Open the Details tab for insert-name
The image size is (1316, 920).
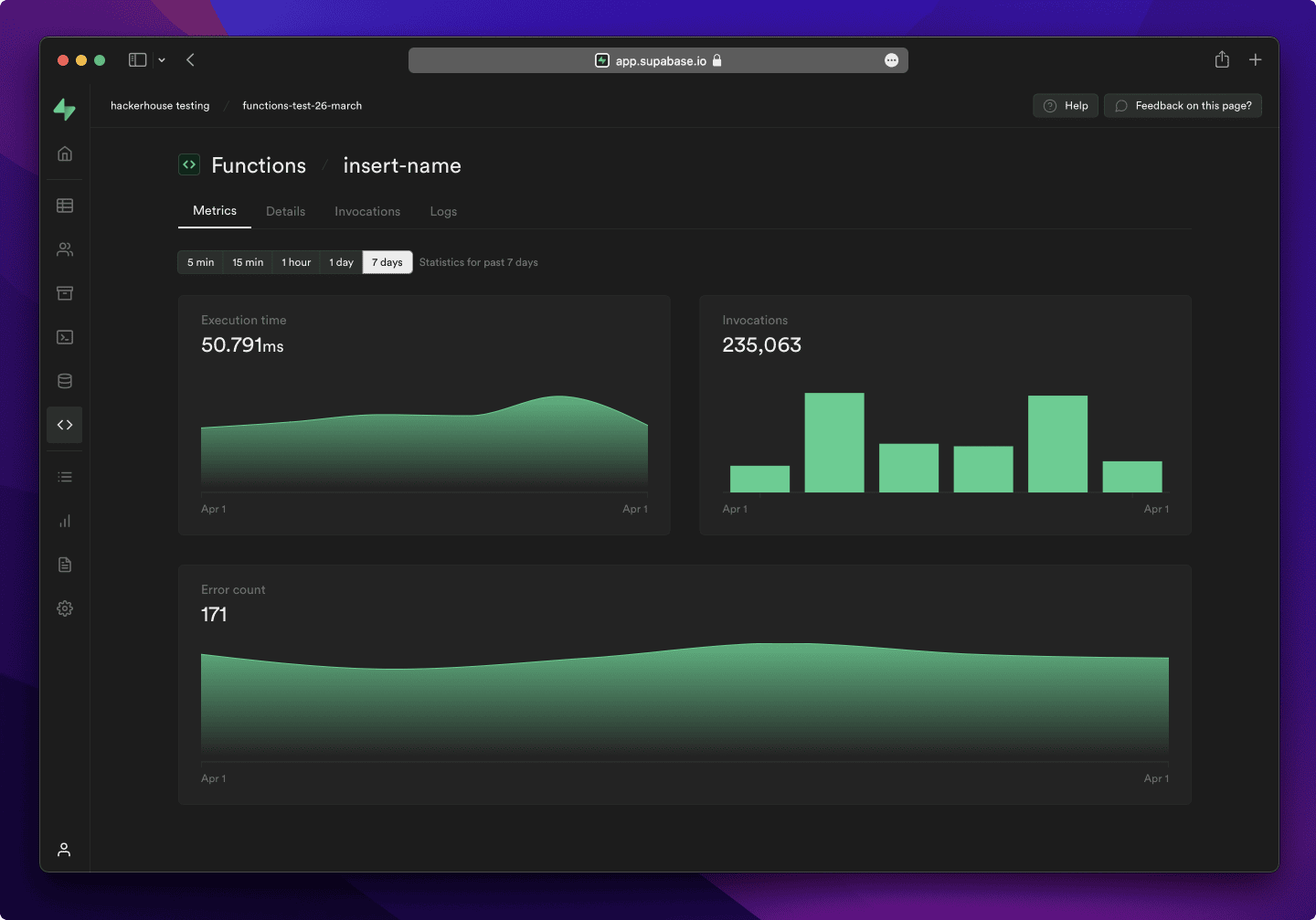[285, 211]
